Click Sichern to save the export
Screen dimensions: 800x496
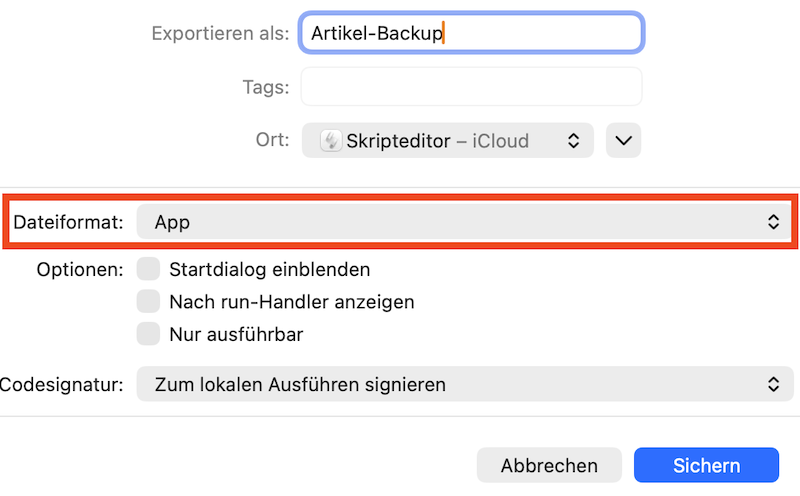tap(706, 466)
